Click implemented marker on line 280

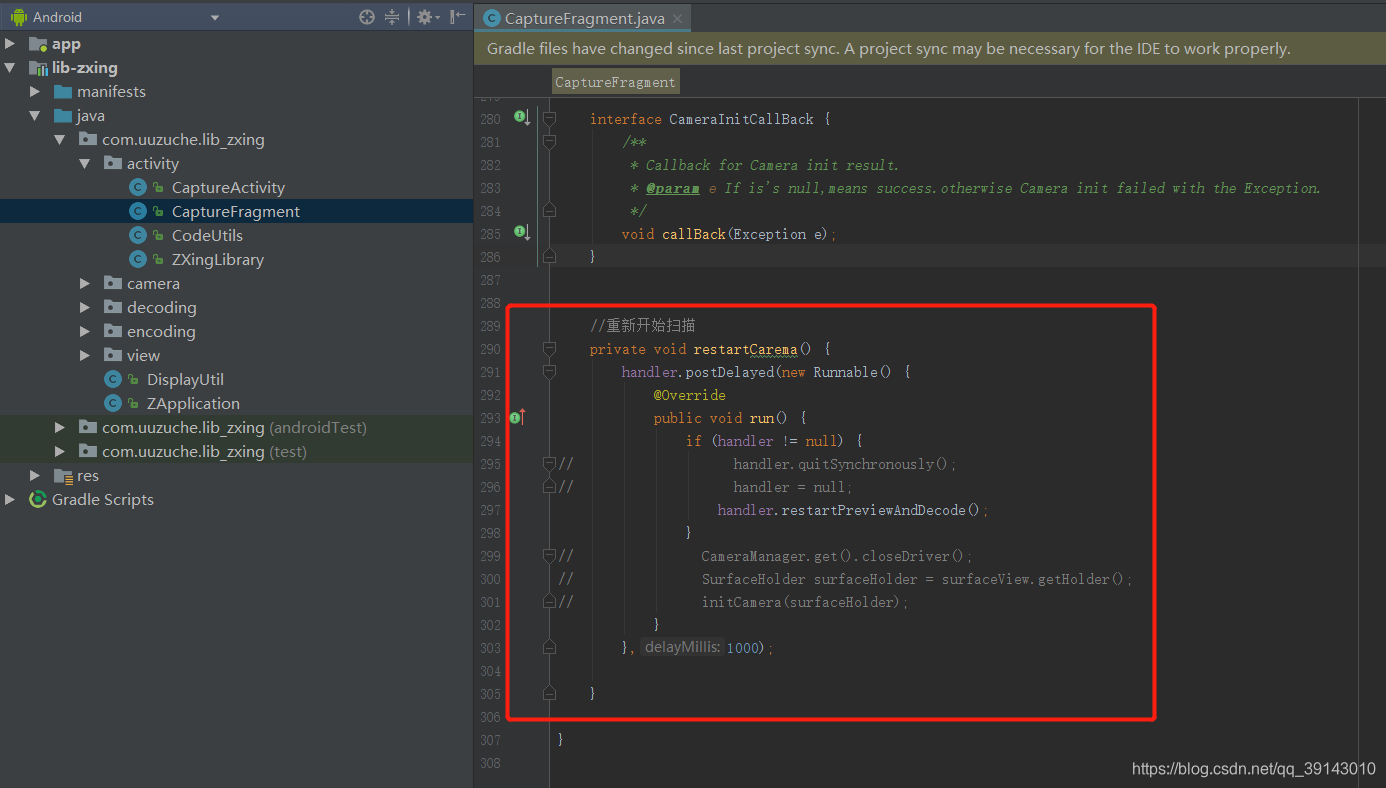click(521, 118)
